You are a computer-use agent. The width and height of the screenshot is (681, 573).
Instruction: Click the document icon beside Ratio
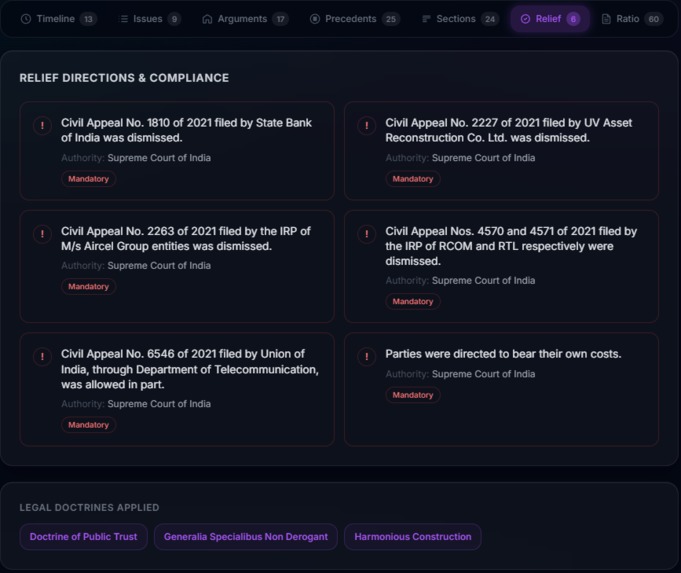click(606, 19)
